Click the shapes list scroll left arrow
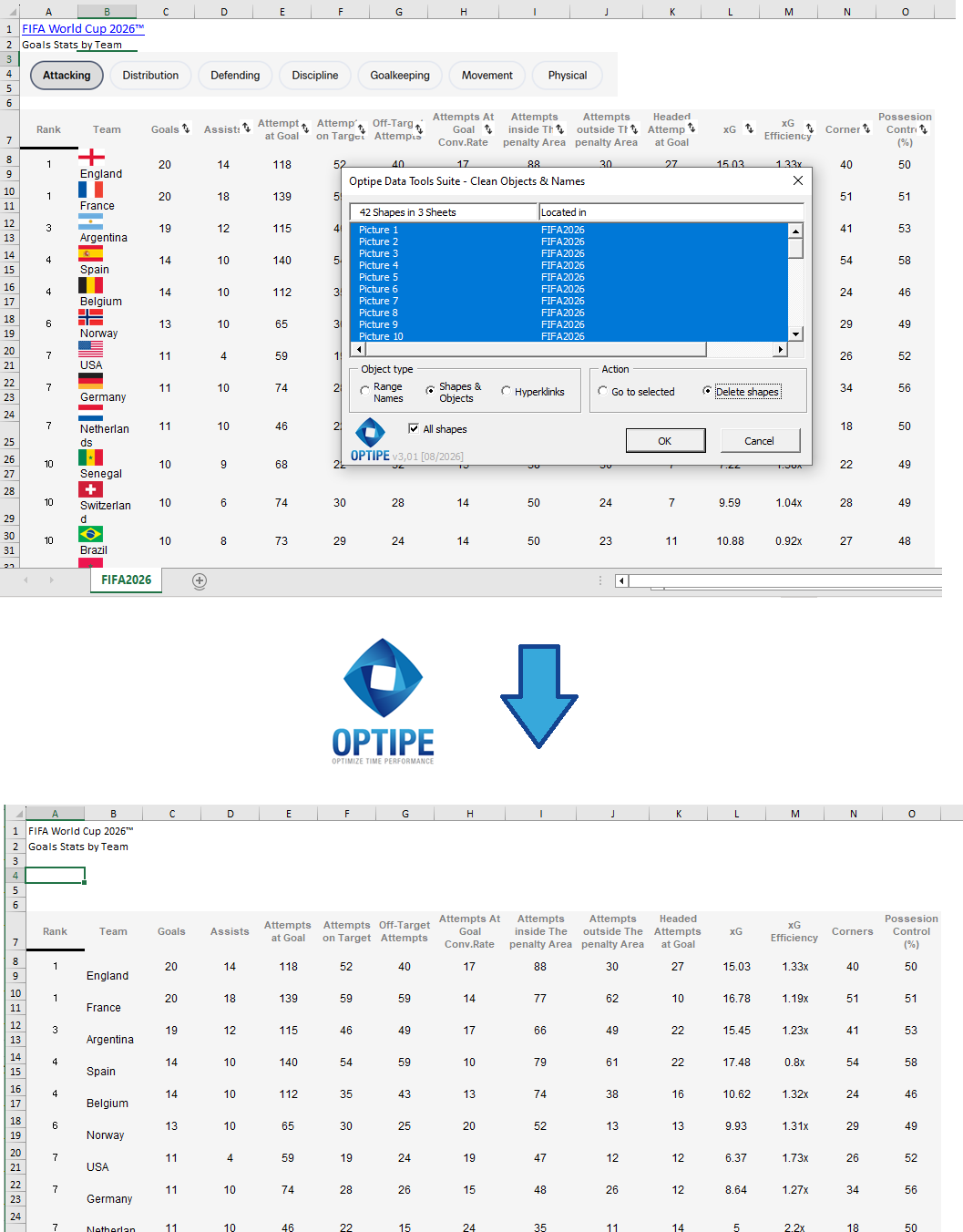 point(358,349)
